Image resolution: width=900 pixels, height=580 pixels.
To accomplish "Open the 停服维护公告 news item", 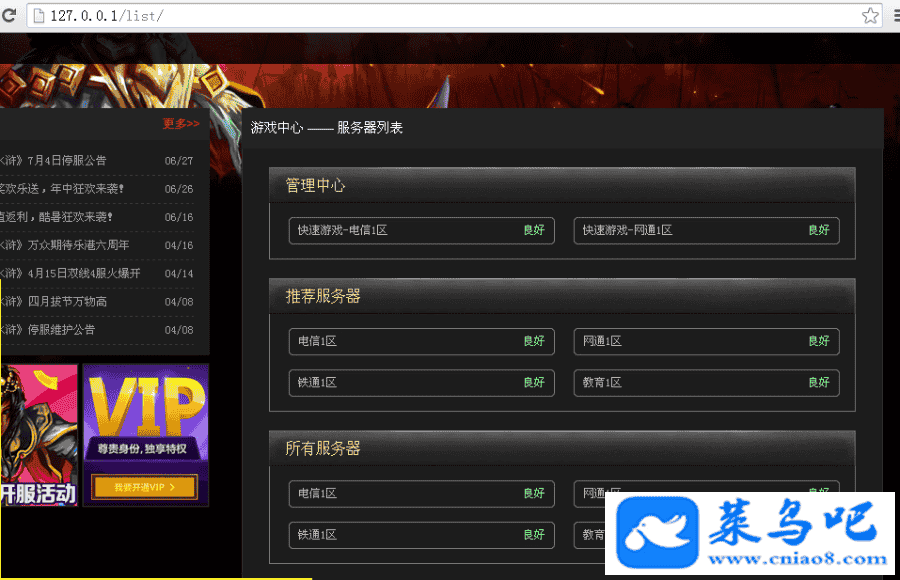I will click(x=48, y=330).
